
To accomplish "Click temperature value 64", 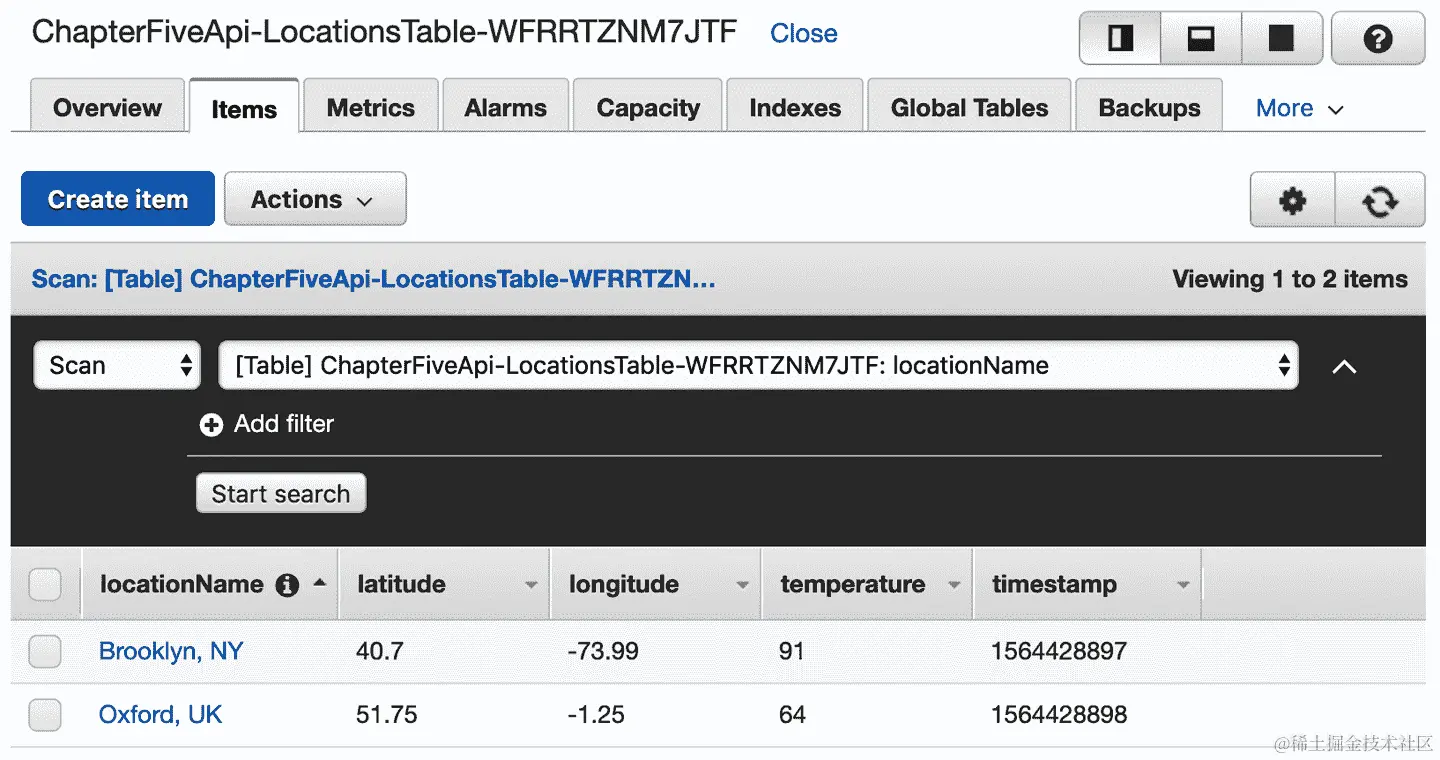I will click(792, 715).
